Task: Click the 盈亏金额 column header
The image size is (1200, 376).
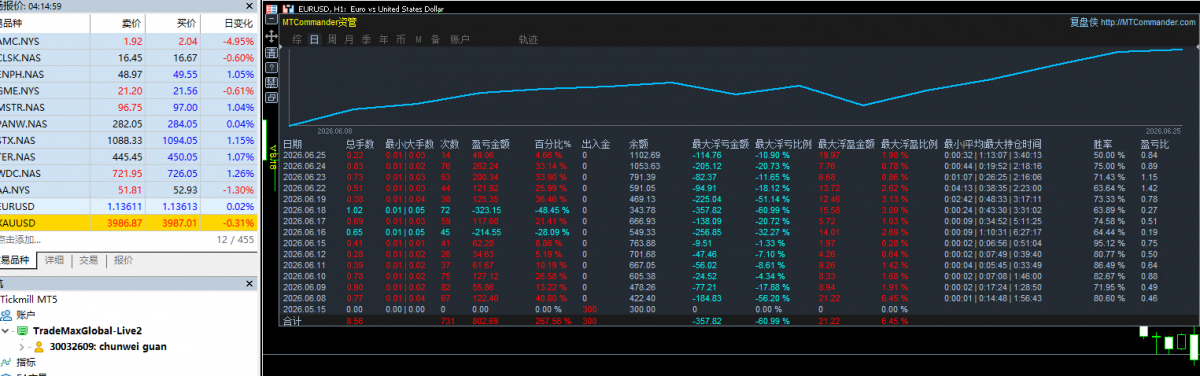Action: tap(491, 144)
